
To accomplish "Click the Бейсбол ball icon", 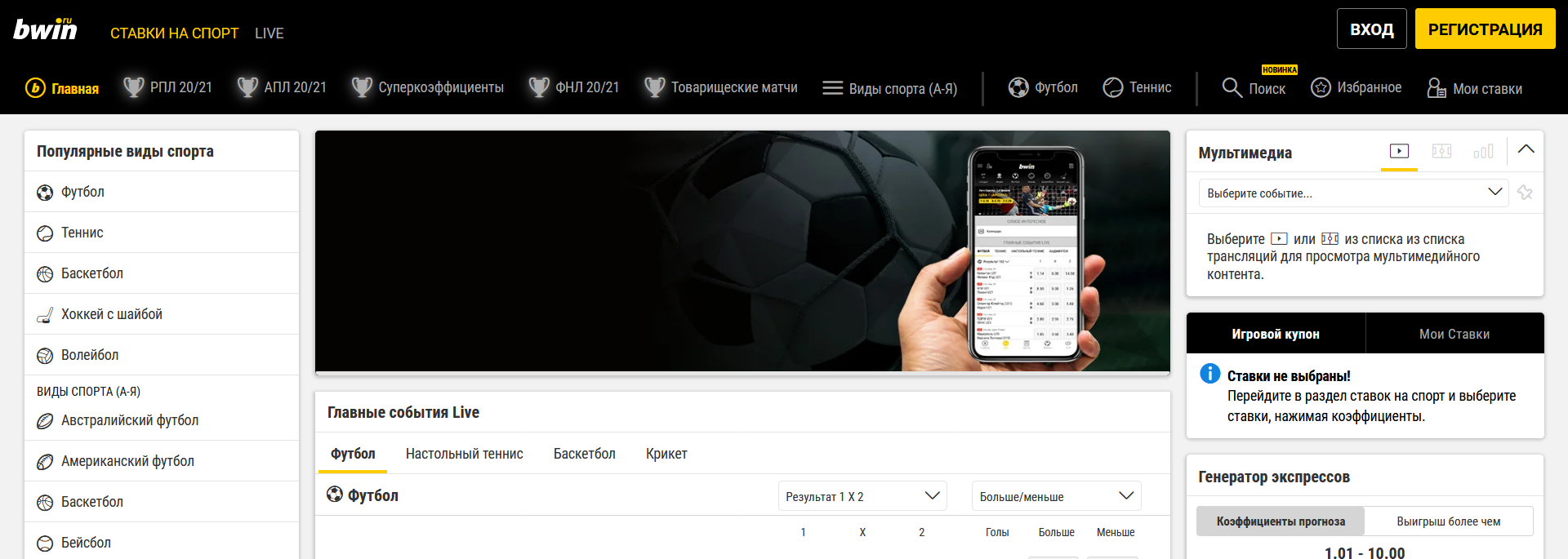I will tap(45, 543).
